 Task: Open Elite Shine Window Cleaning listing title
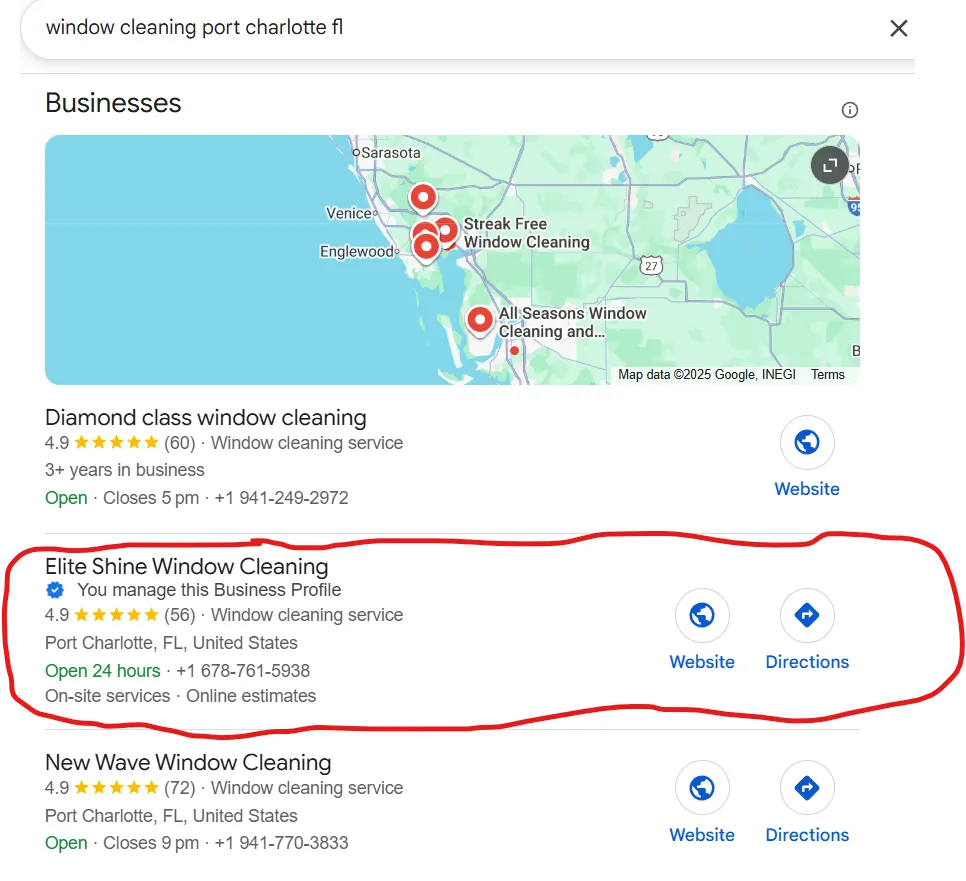coord(187,566)
